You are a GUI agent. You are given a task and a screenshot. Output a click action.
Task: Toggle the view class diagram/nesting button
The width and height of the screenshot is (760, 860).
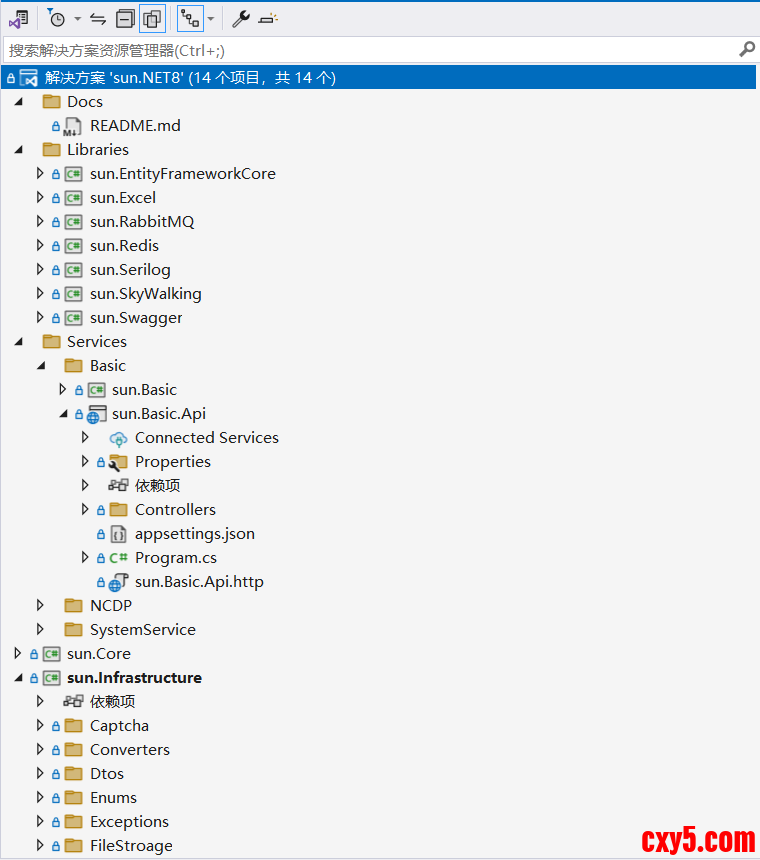coord(190,18)
